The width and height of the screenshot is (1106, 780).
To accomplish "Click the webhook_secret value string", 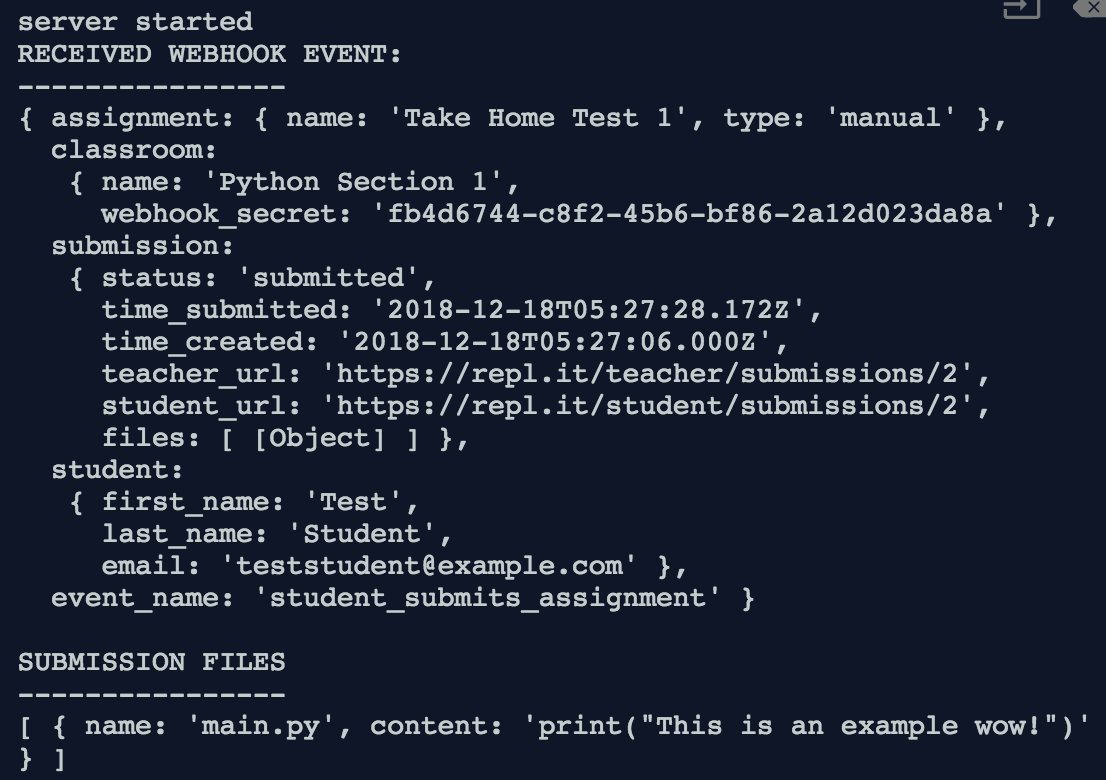I will click(690, 214).
